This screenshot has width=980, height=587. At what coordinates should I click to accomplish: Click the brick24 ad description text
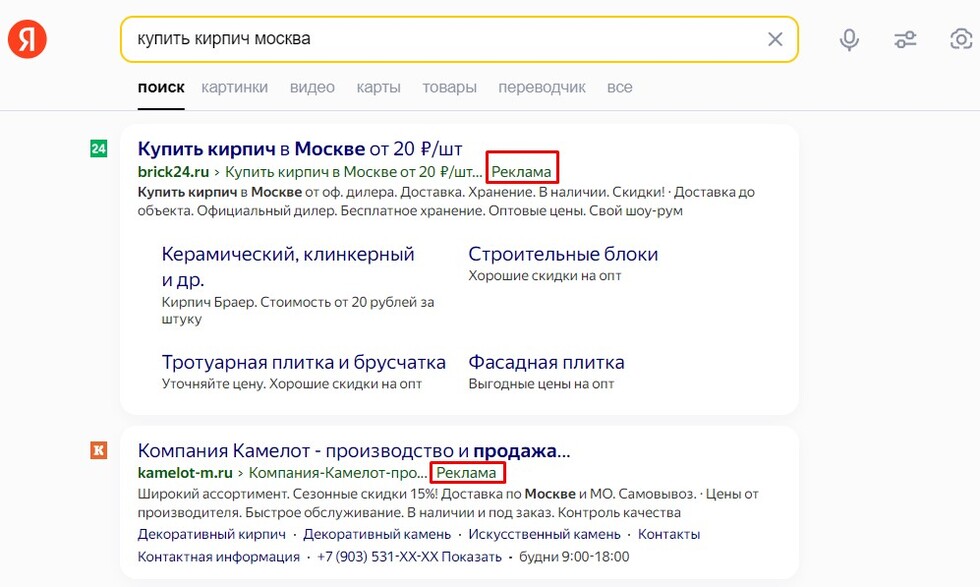pyautogui.click(x=446, y=201)
